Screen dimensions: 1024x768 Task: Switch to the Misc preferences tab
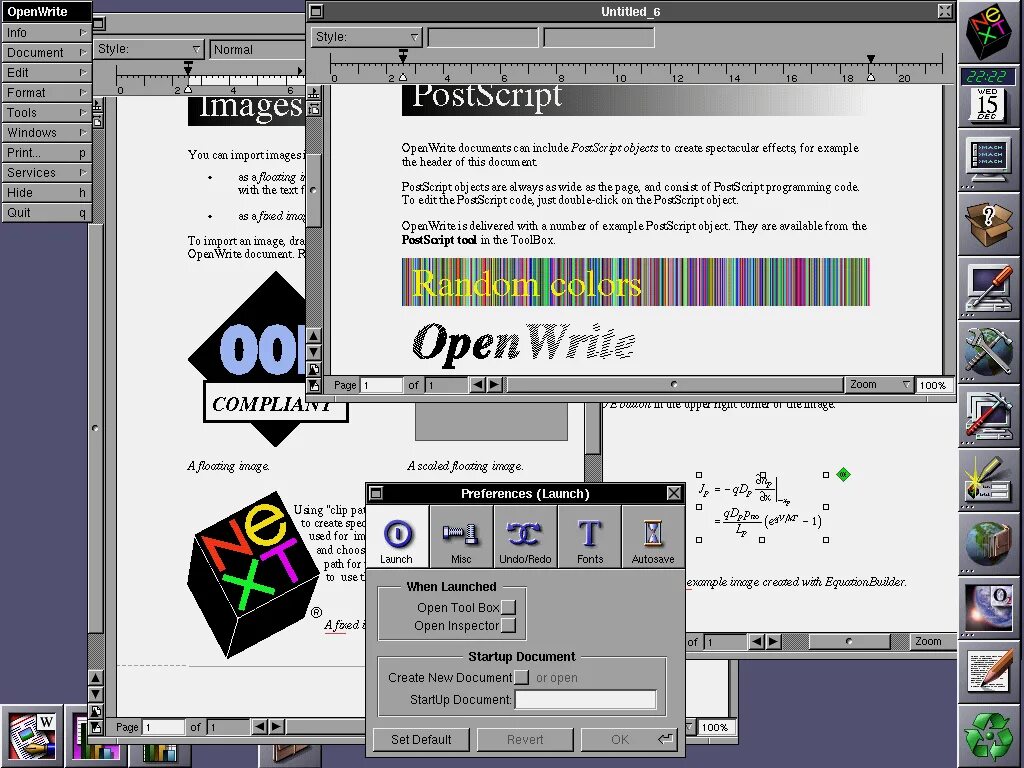[461, 537]
